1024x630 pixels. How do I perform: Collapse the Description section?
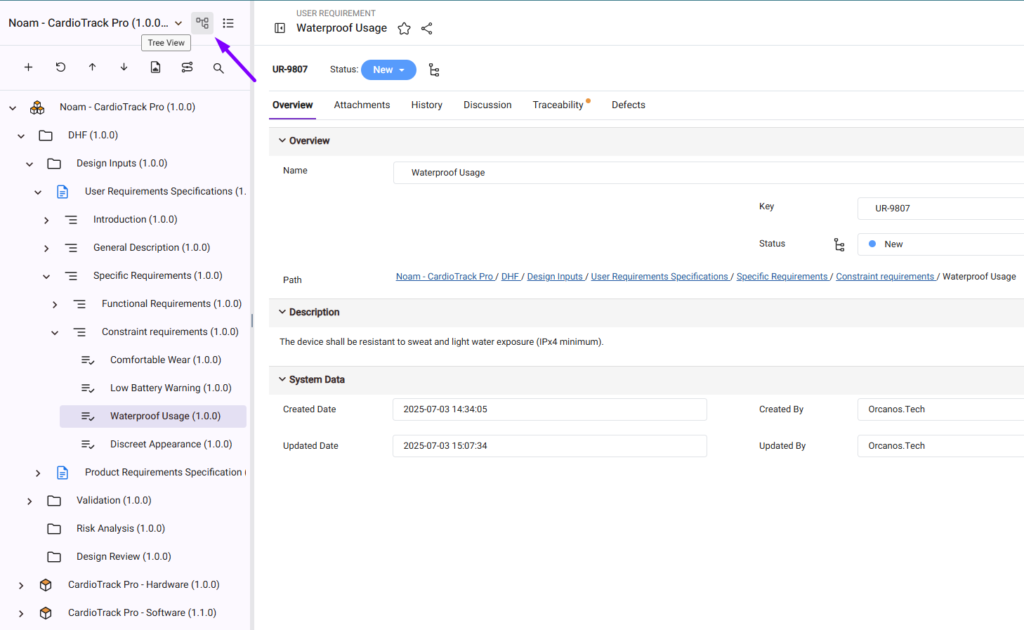(x=282, y=312)
